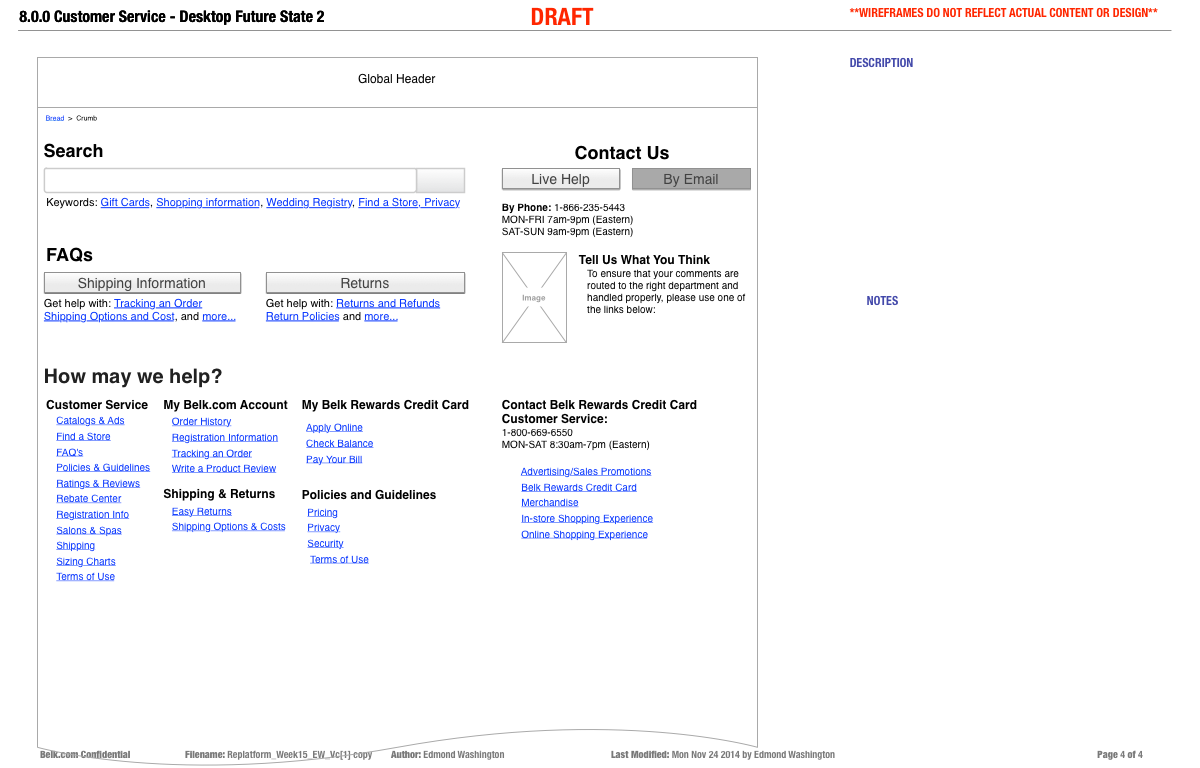Click Salons & Spas link
Image resolution: width=1200 pixels, height=768 pixels.
[89, 530]
